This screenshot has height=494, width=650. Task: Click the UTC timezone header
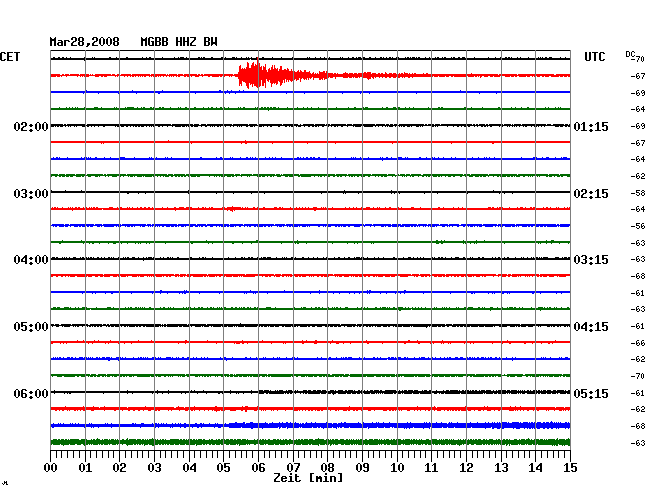(594, 57)
